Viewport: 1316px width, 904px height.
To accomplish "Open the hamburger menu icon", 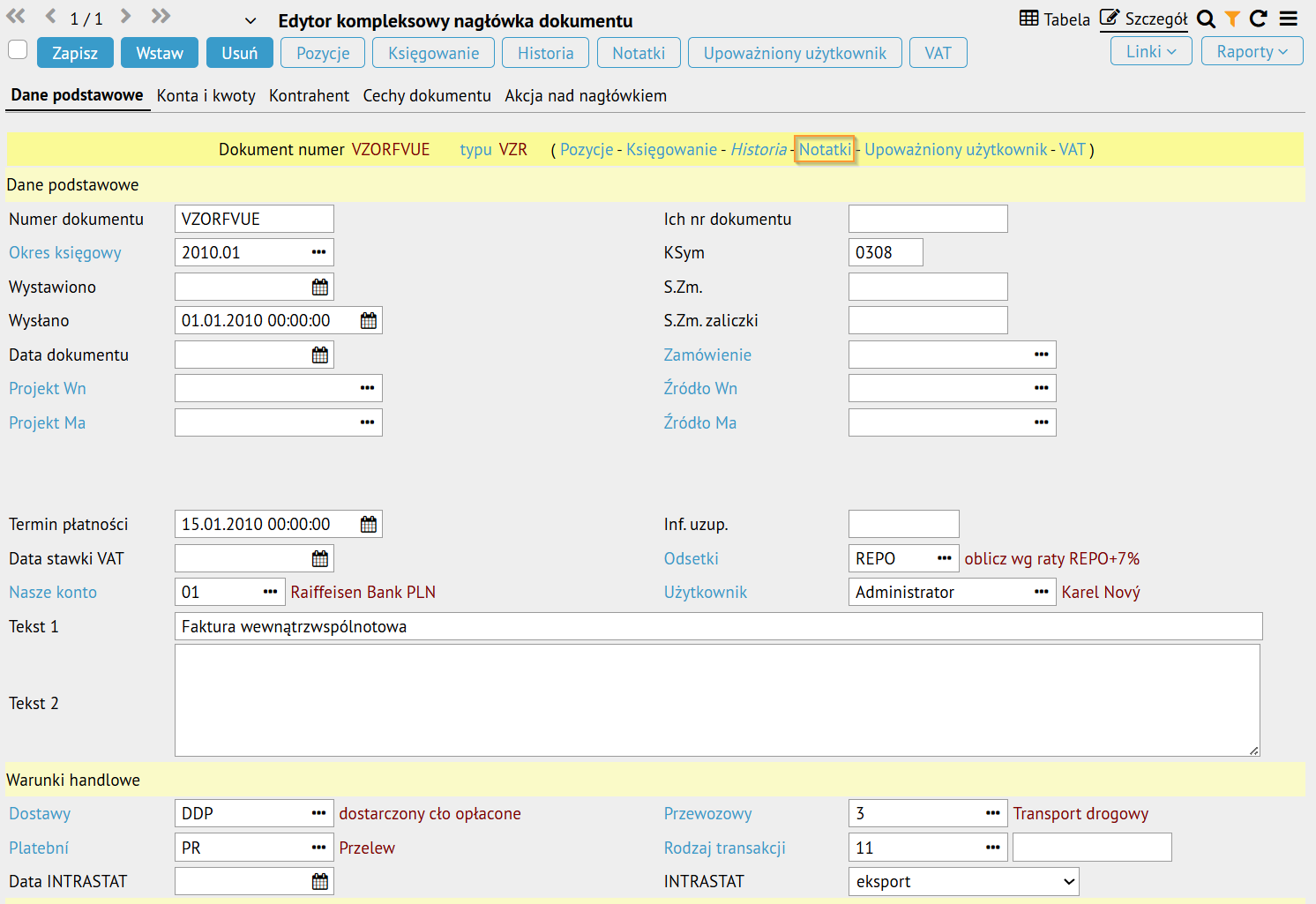I will point(1289,19).
